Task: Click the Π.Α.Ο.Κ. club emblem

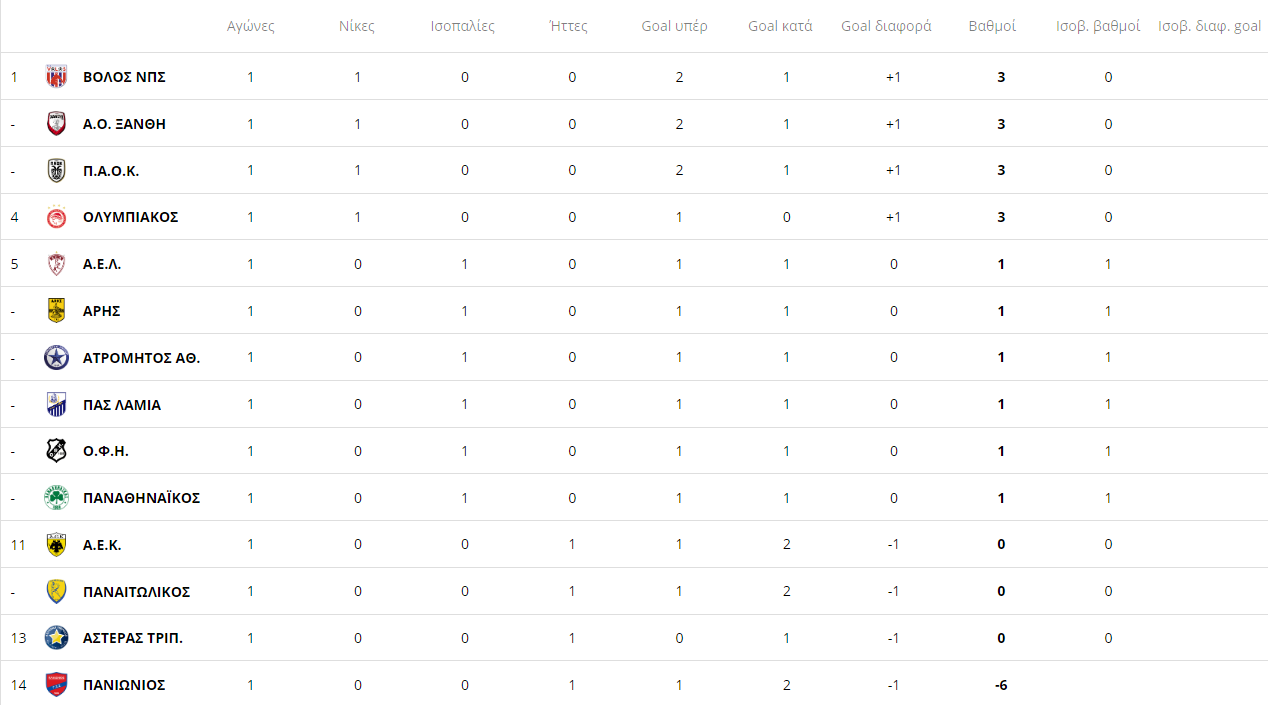Action: (x=57, y=171)
